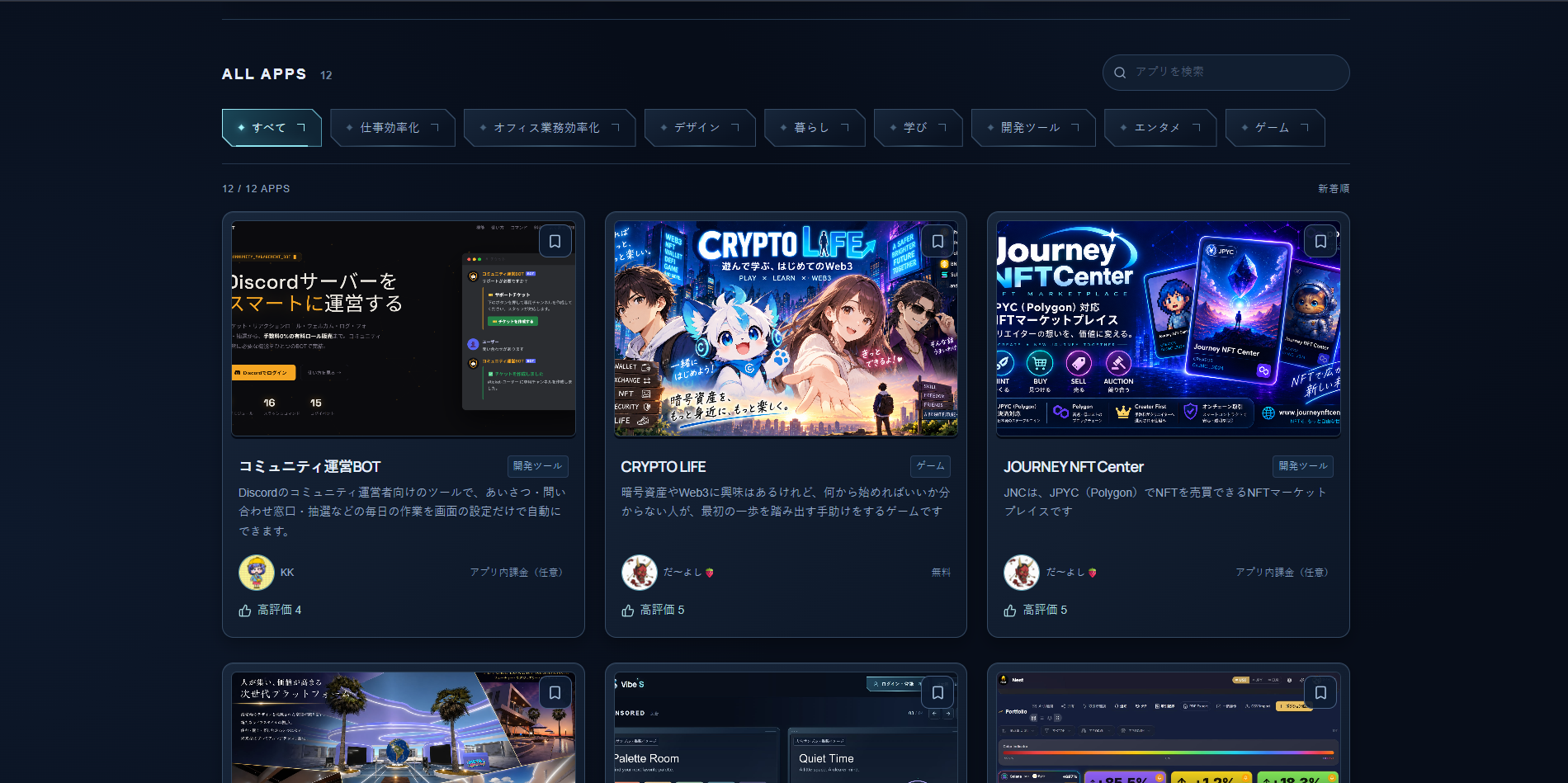Filter by 開発ツール category tab
Image resolution: width=1568 pixels, height=783 pixels.
click(1033, 128)
